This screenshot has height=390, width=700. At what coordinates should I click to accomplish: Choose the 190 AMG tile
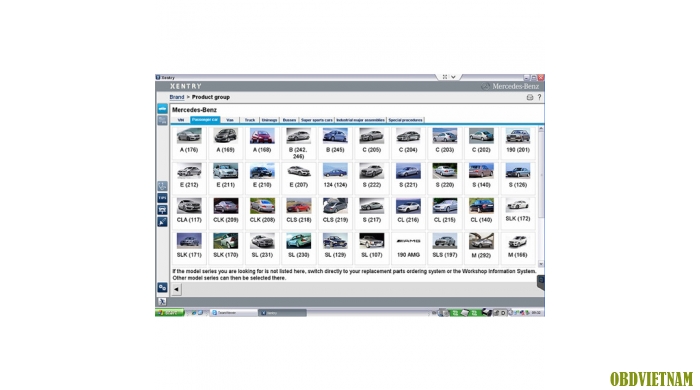coord(408,247)
